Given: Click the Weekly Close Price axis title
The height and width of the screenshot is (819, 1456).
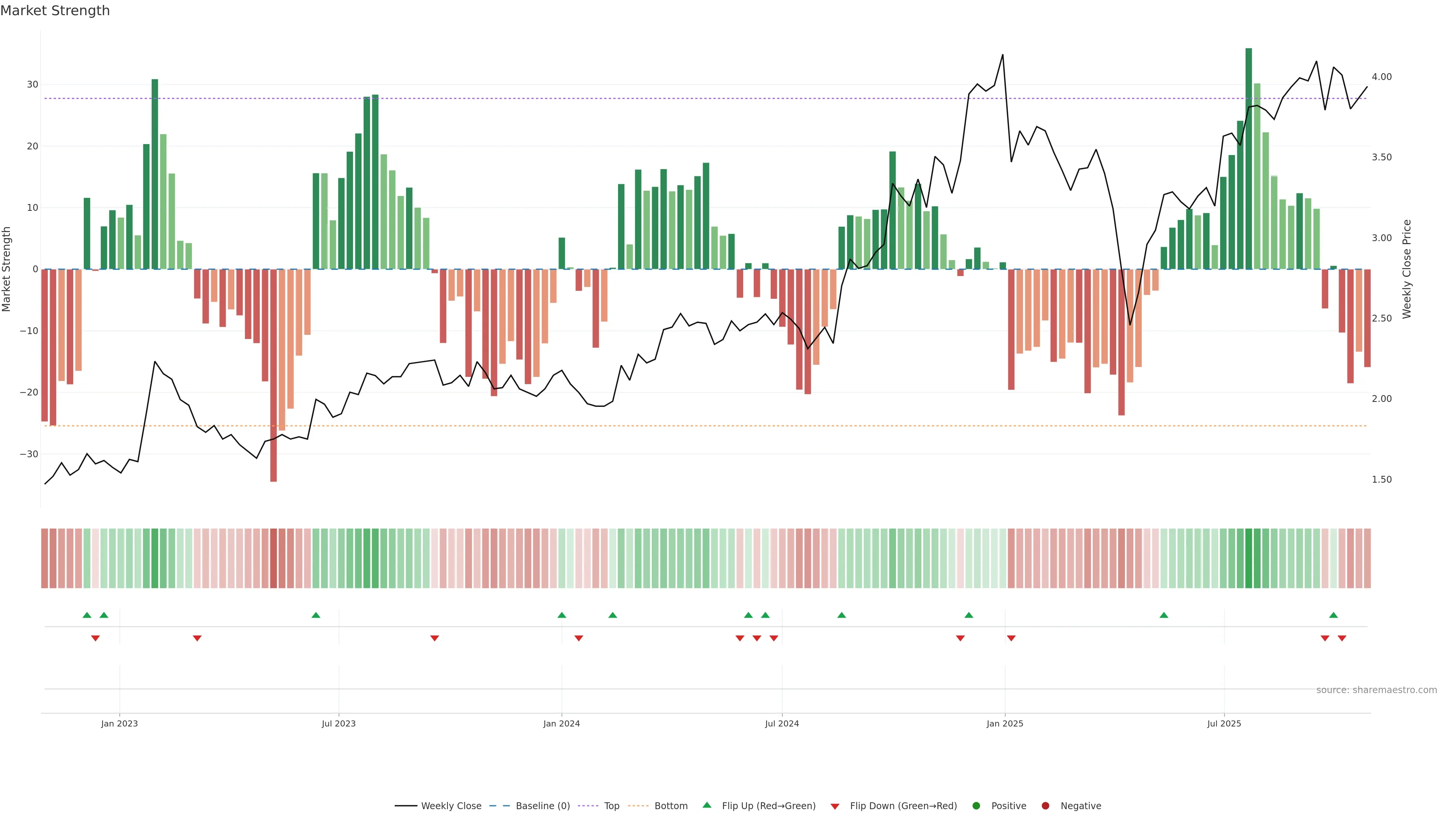Looking at the screenshot, I should coord(1407,269).
